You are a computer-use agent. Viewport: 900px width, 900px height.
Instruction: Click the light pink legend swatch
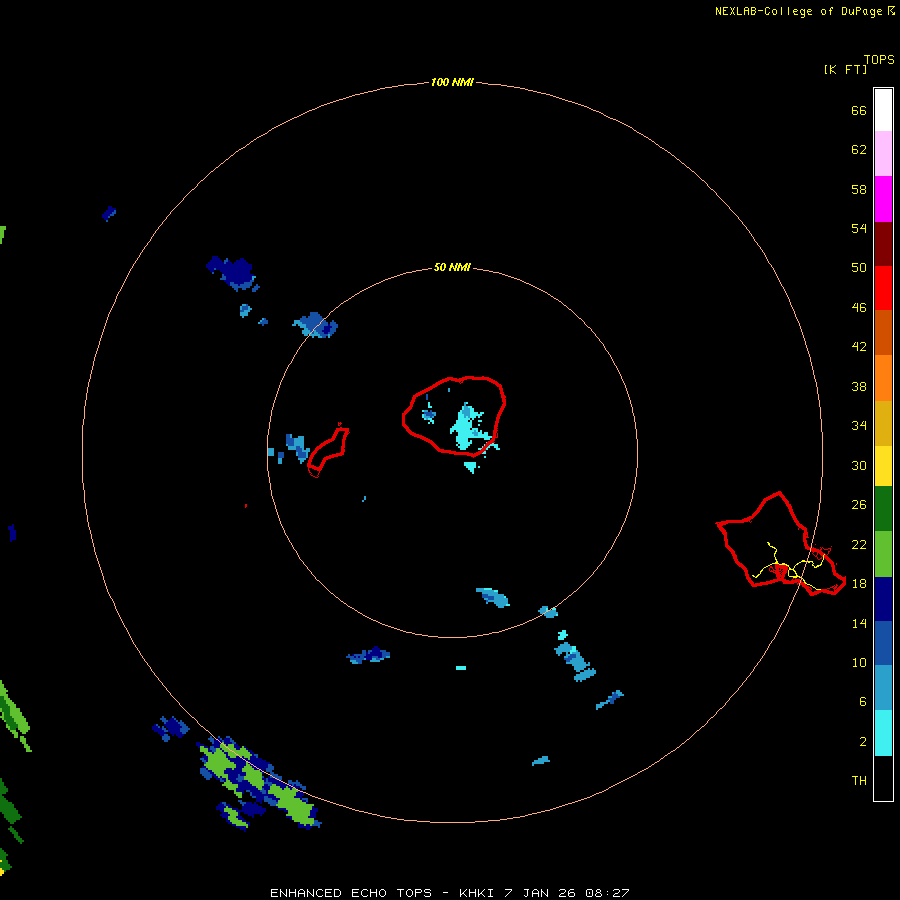(883, 153)
